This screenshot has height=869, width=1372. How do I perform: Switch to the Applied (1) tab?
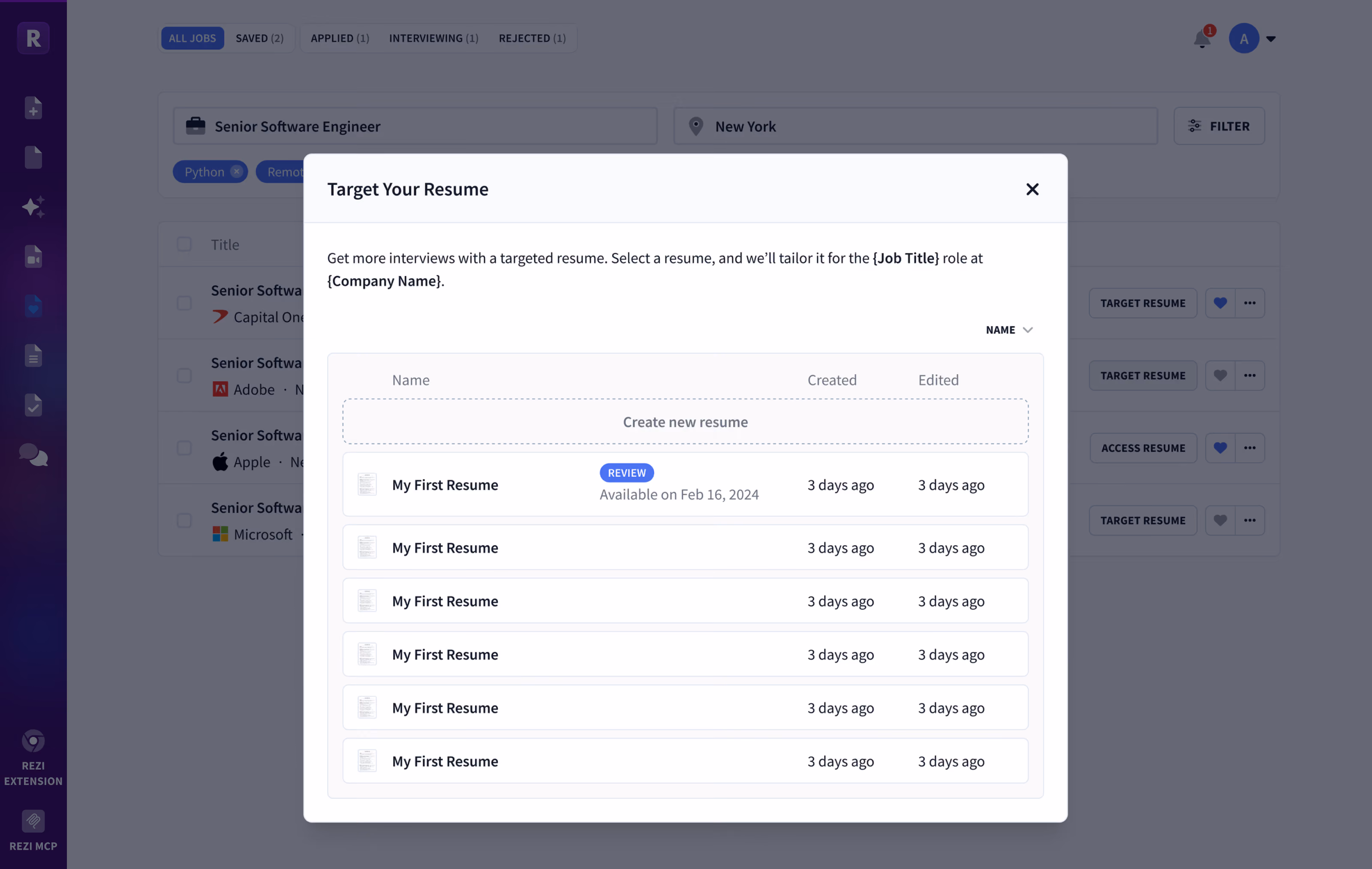point(340,38)
